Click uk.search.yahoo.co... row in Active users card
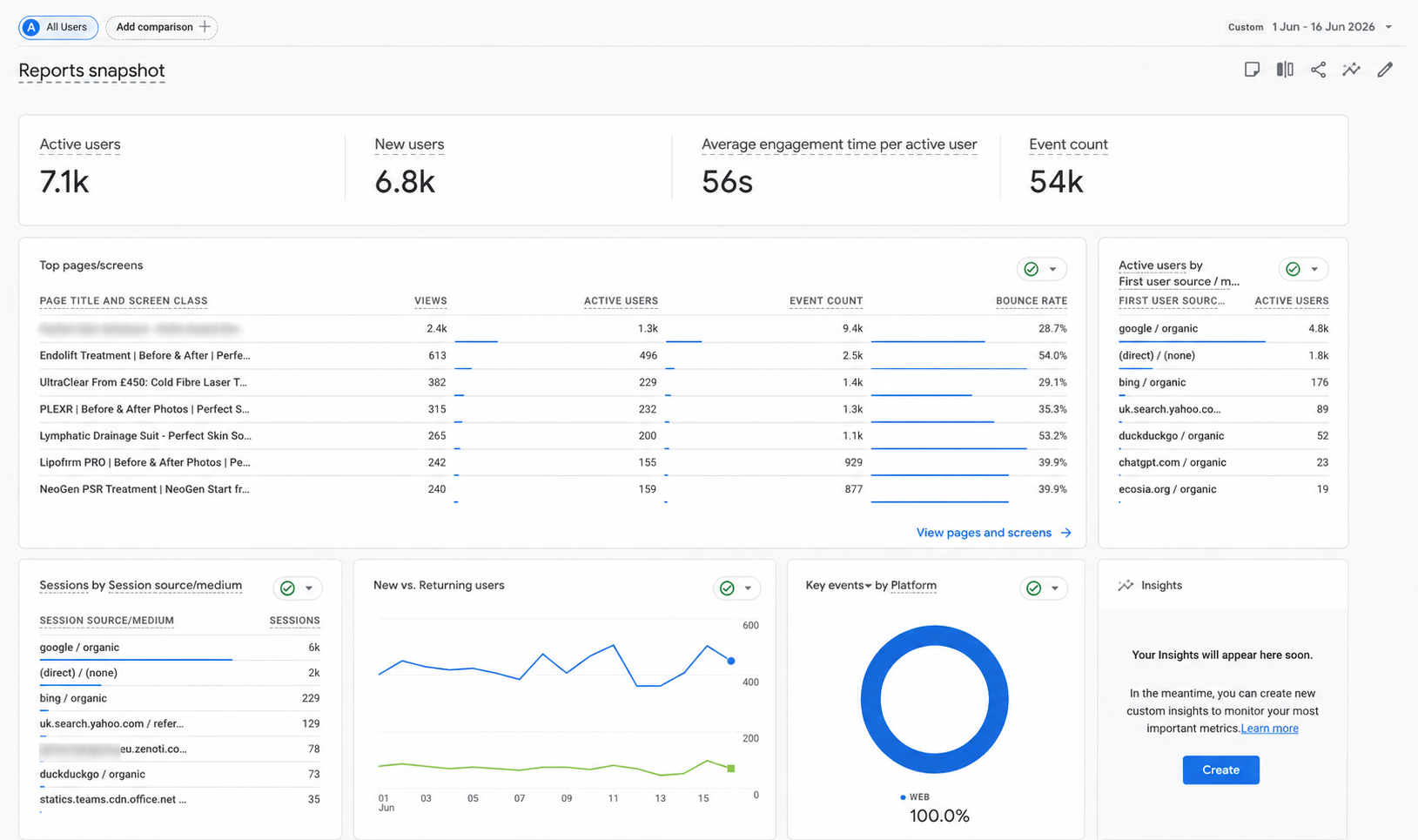The width and height of the screenshot is (1418, 840). click(1169, 409)
